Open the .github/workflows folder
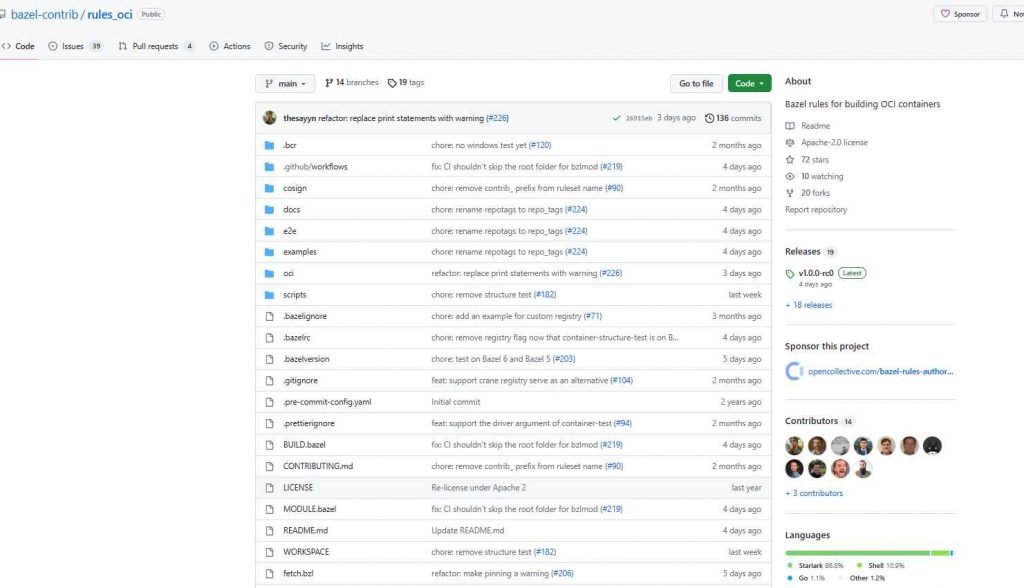Screen dimensions: 1024x588 tap(315, 167)
